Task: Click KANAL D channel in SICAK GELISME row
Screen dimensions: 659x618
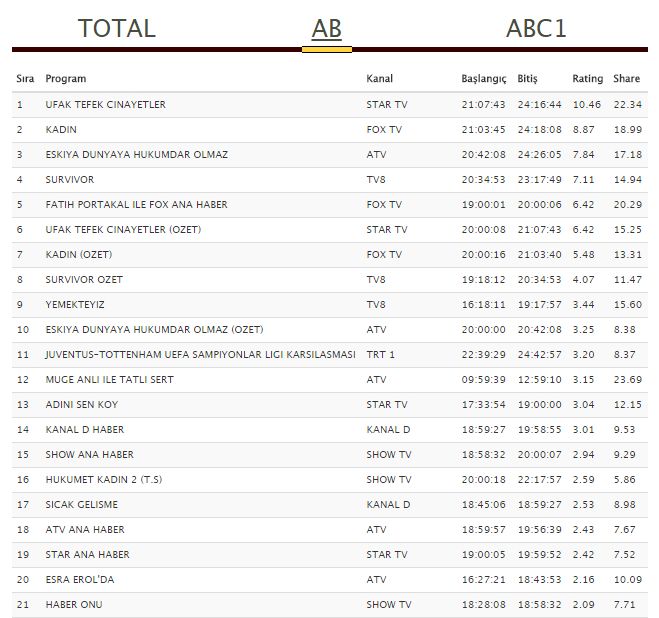Action: (388, 505)
